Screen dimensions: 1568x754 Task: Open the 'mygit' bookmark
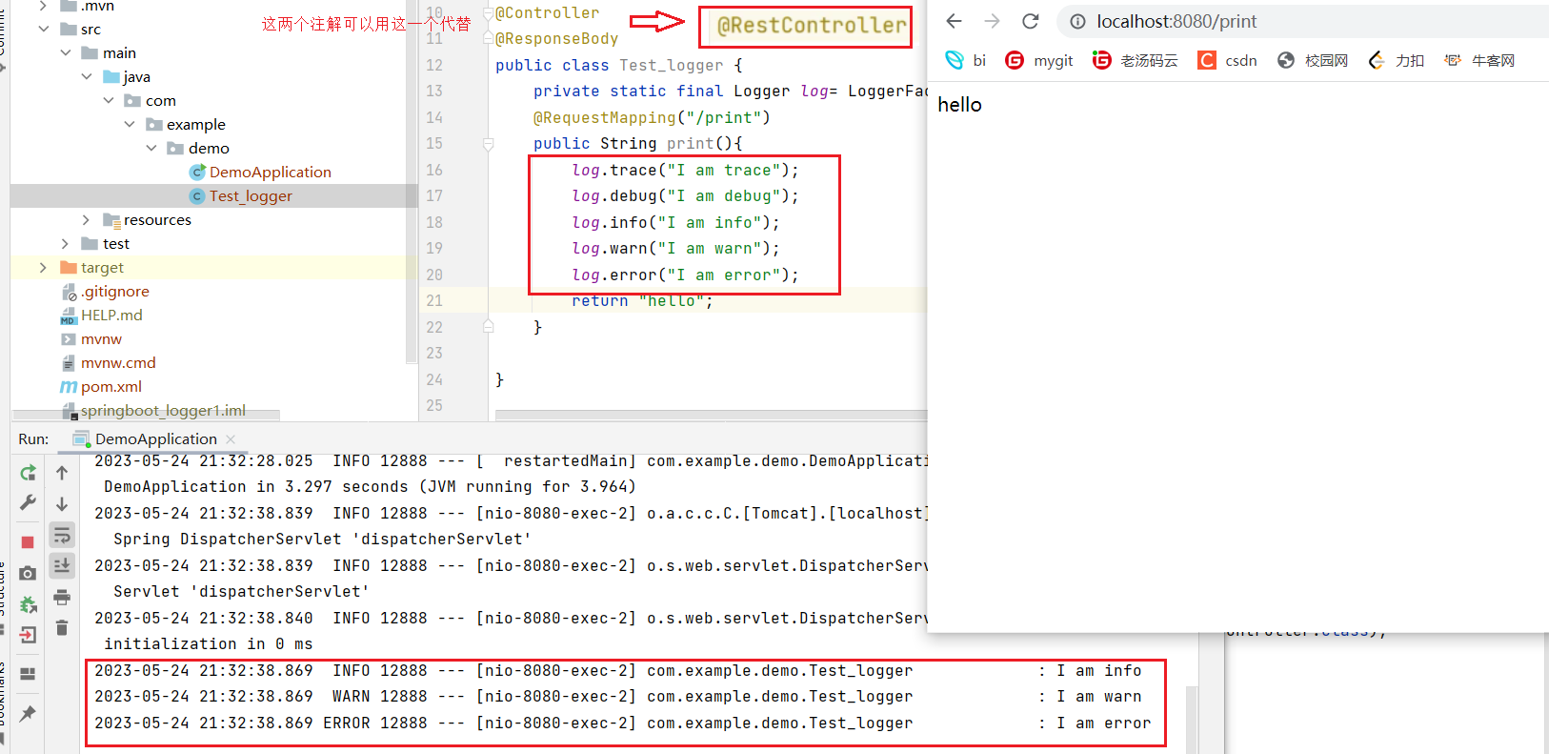tap(1039, 60)
